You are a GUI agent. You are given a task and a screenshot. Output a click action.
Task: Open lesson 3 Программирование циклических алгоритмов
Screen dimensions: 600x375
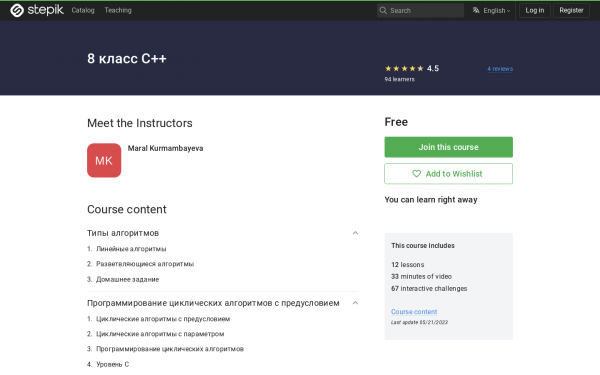point(170,349)
